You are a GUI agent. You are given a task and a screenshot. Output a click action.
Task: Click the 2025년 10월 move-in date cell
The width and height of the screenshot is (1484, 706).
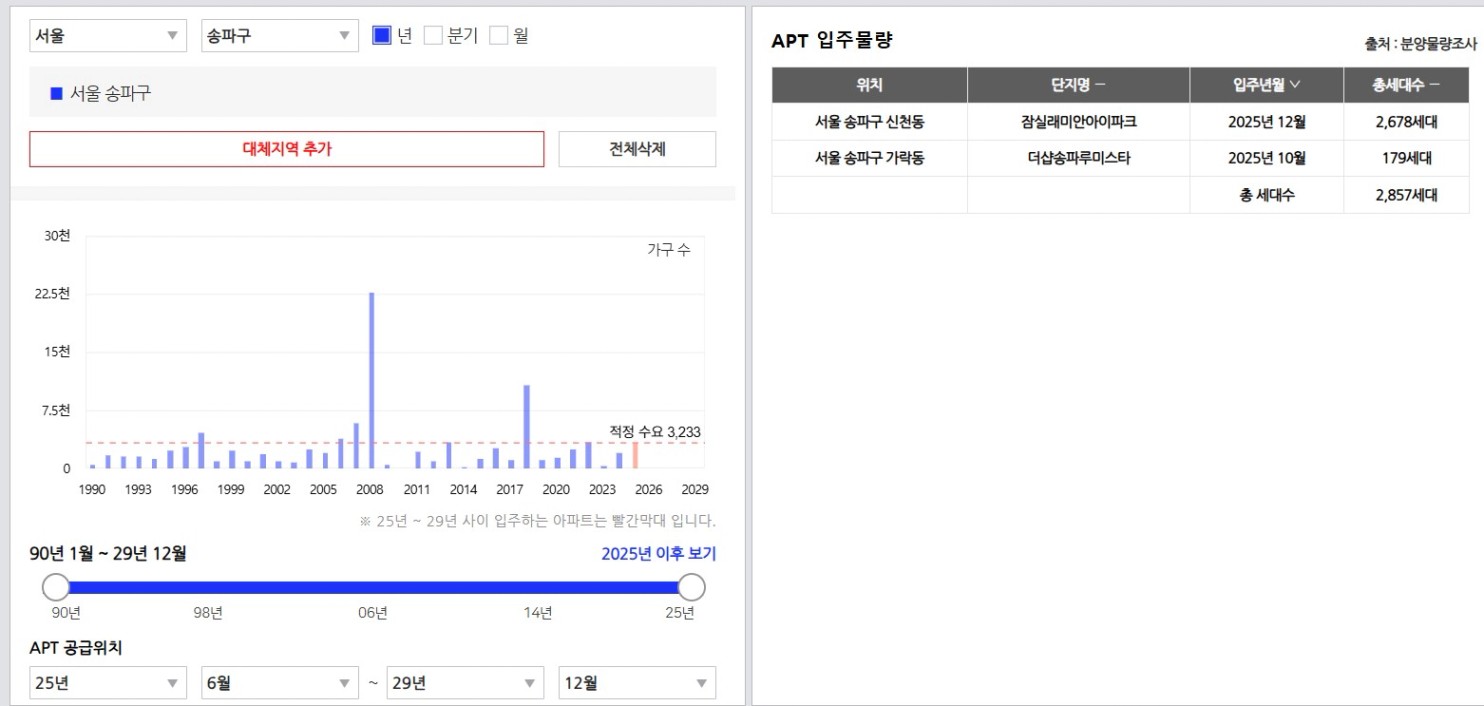[x=1266, y=158]
